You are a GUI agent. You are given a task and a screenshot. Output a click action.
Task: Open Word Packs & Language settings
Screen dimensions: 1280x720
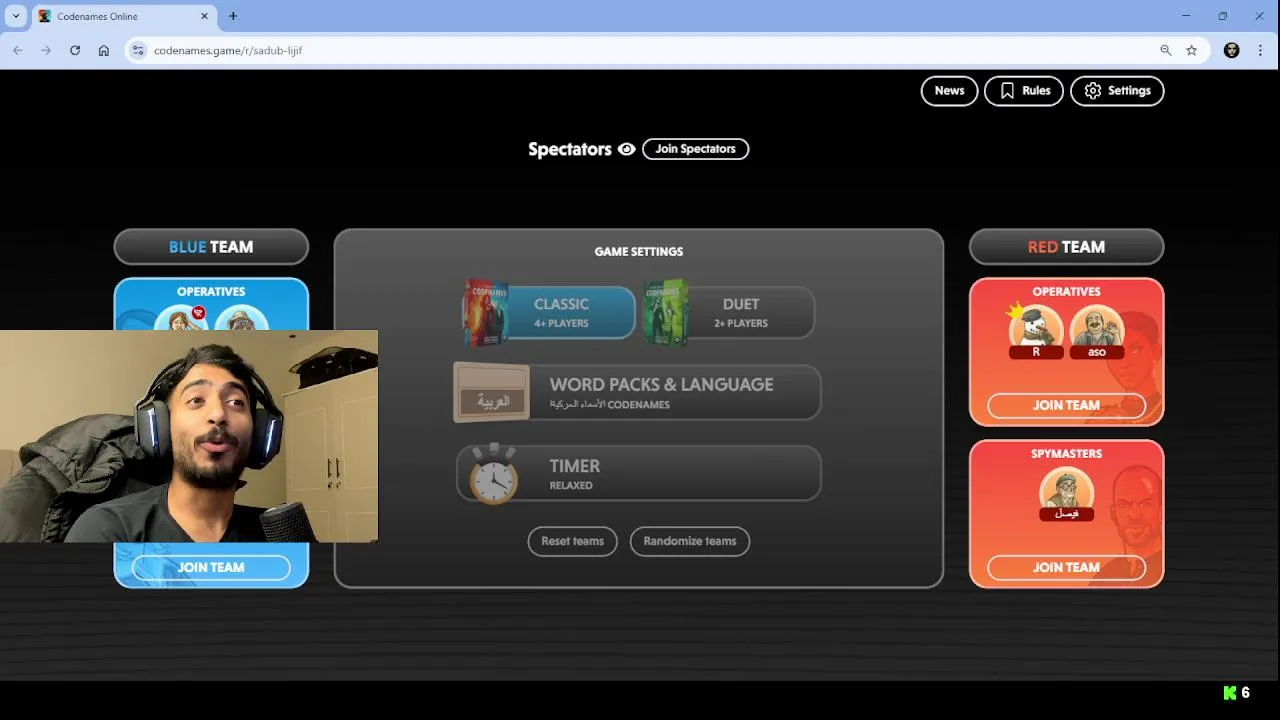click(x=637, y=392)
